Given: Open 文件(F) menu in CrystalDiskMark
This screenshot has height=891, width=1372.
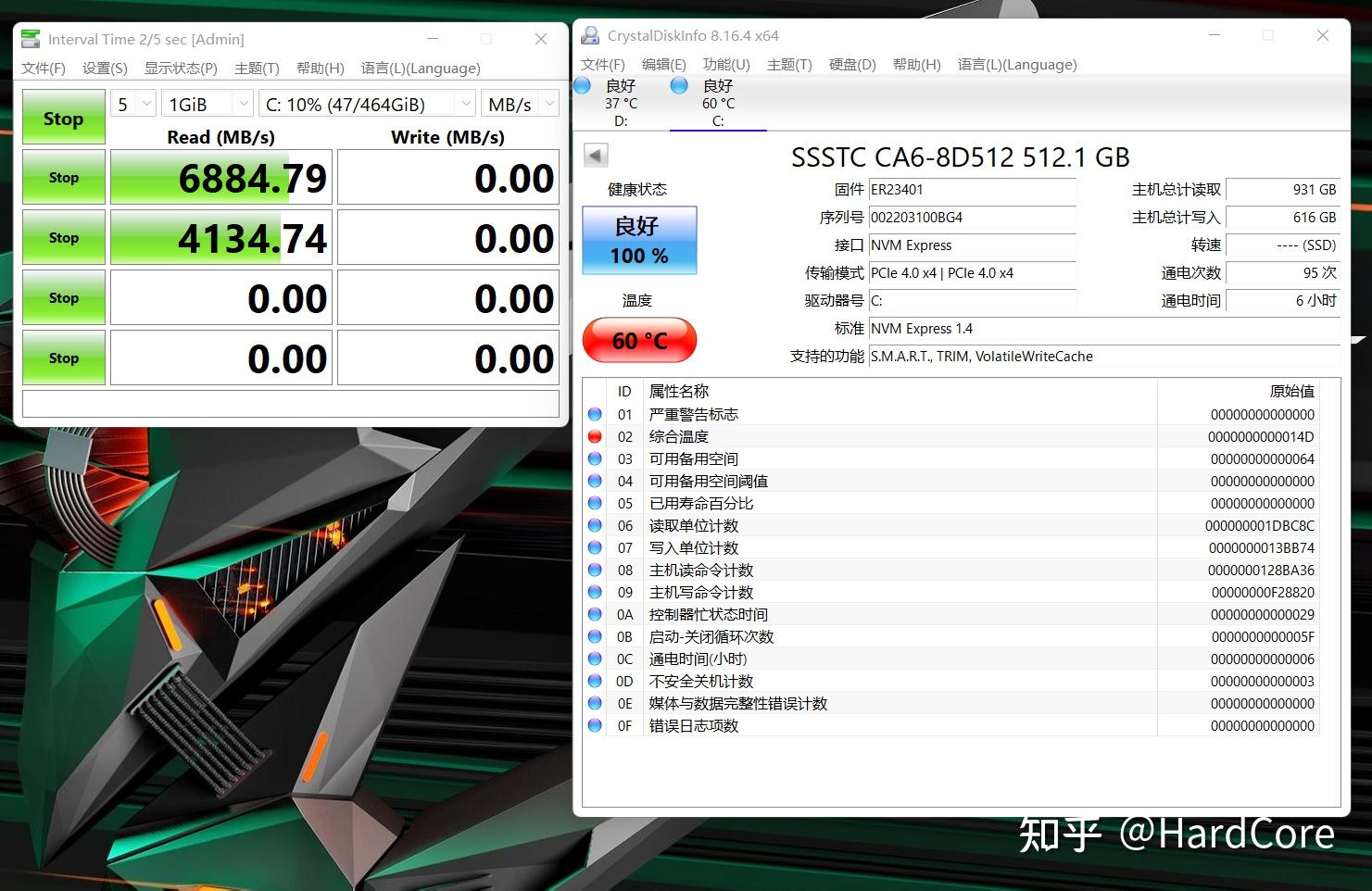Looking at the screenshot, I should pos(44,68).
